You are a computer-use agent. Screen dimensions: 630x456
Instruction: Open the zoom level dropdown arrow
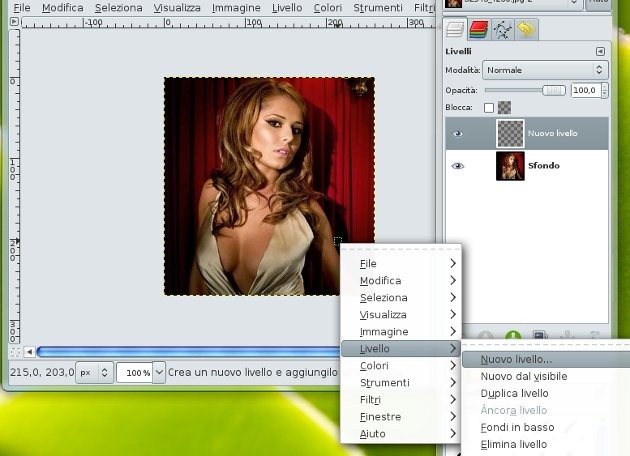tap(159, 373)
